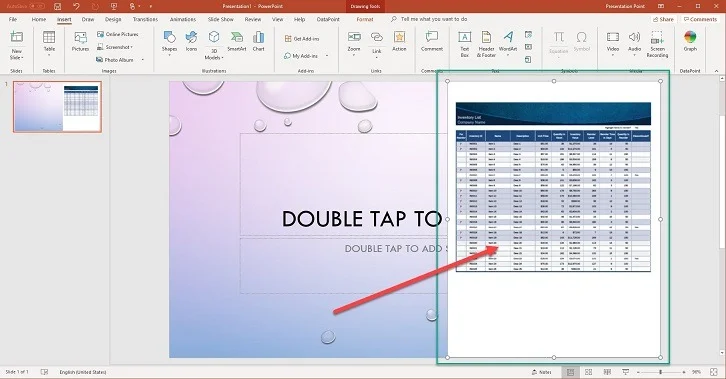726x379 pixels.
Task: Click the Save icon in title bar
Action: pyautogui.click(x=57, y=6)
